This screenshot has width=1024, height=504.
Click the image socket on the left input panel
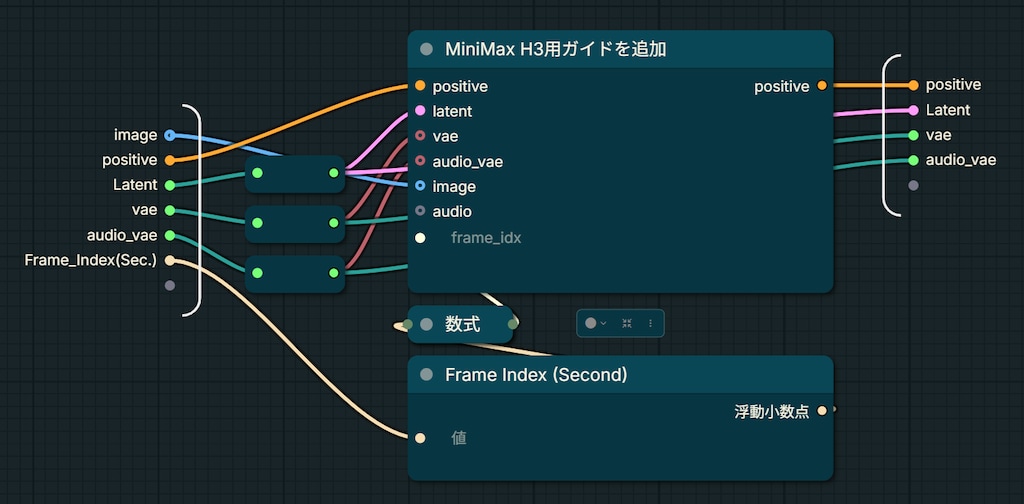pyautogui.click(x=170, y=135)
